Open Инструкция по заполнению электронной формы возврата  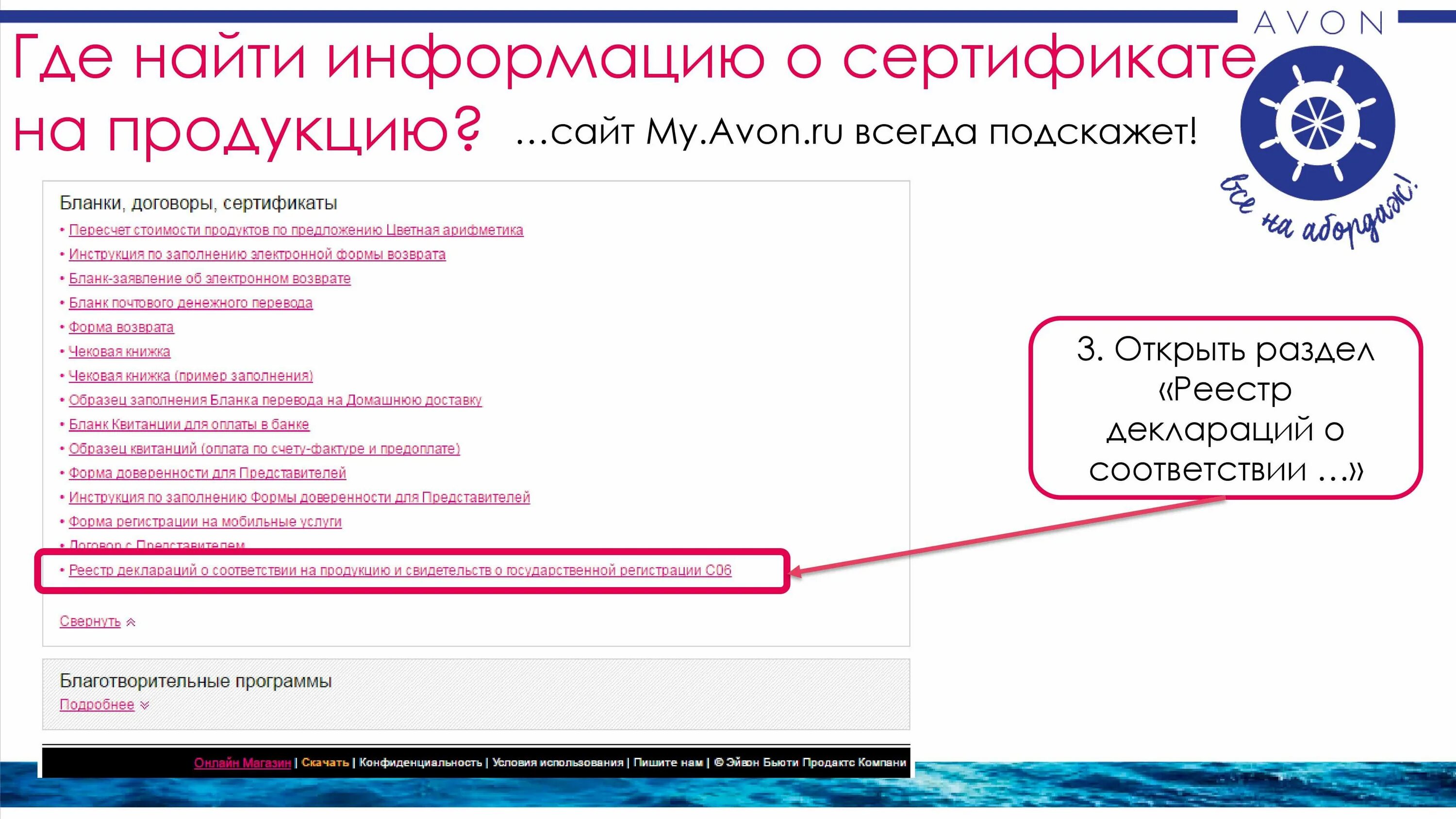(x=257, y=254)
